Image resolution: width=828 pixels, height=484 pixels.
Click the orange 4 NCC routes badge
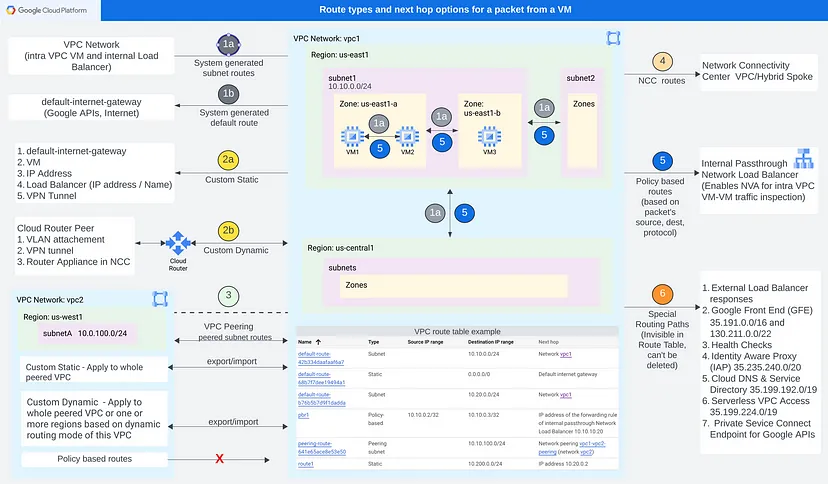[662, 62]
